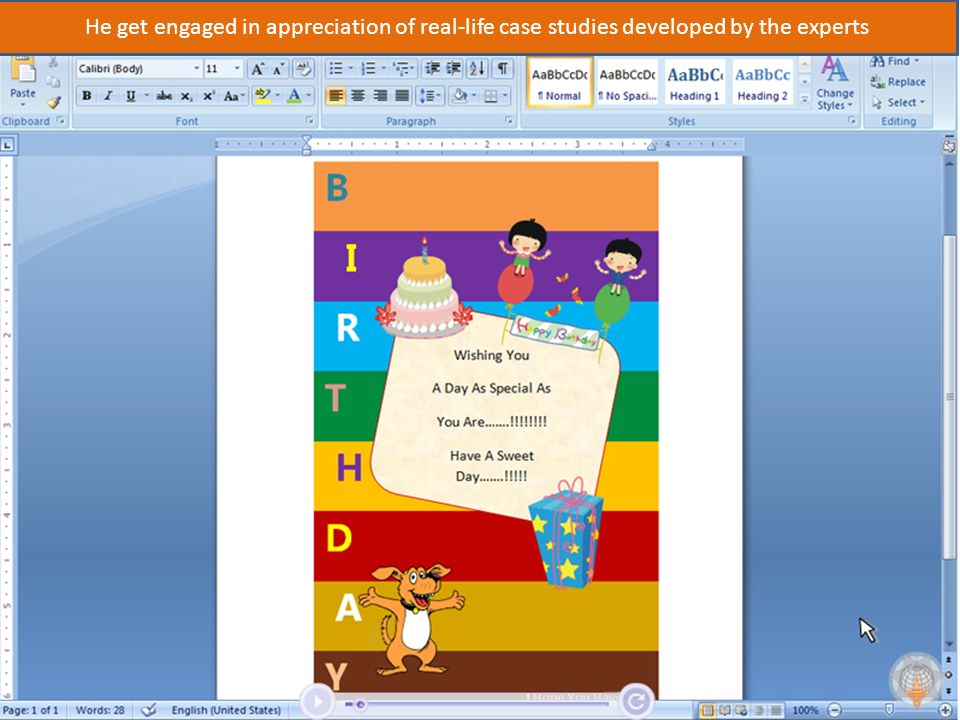
Task: Click the Paste clipboard icon
Action: (23, 70)
